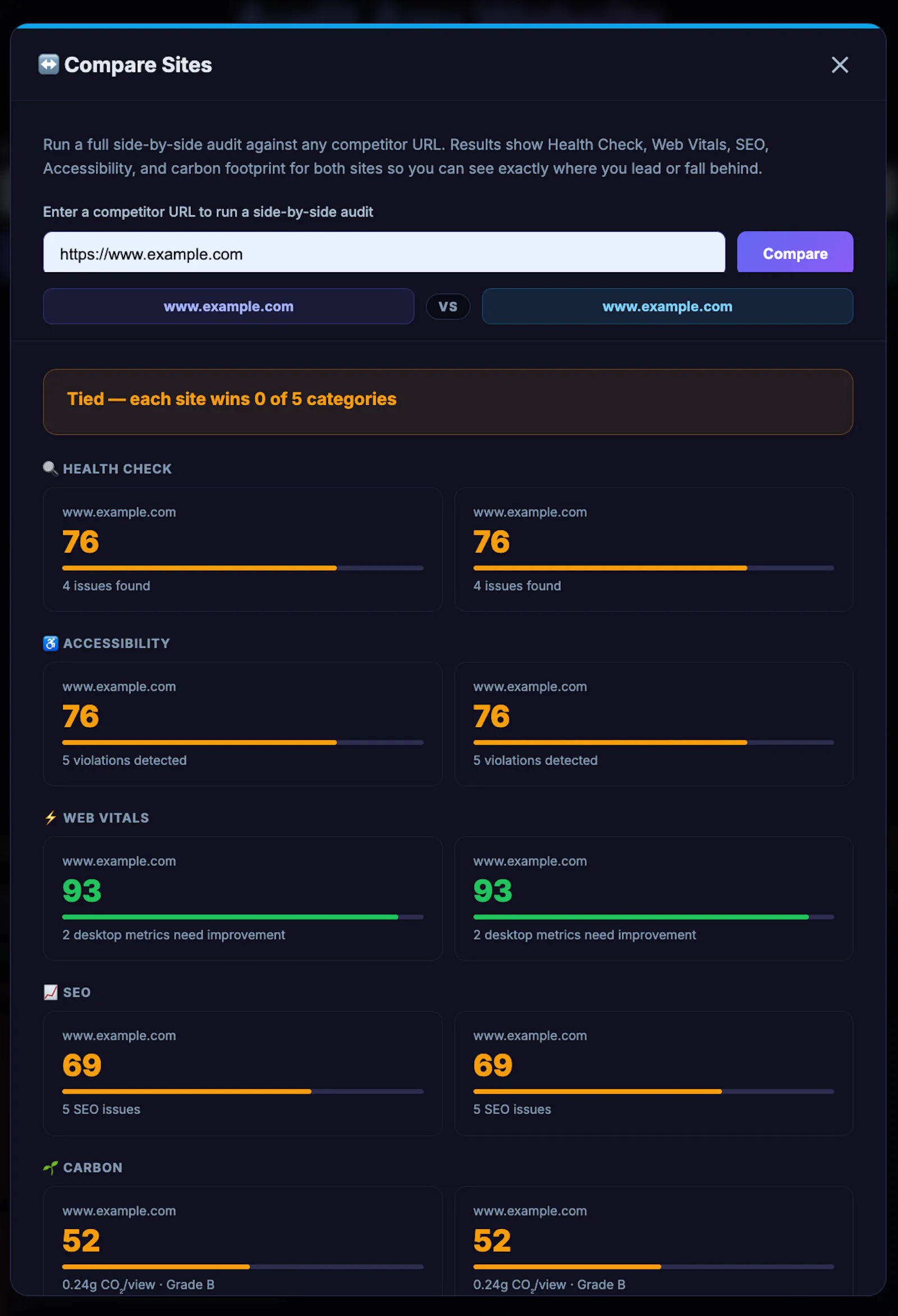This screenshot has width=898, height=1316.
Task: Click the SEO section heading
Action: tap(76, 992)
